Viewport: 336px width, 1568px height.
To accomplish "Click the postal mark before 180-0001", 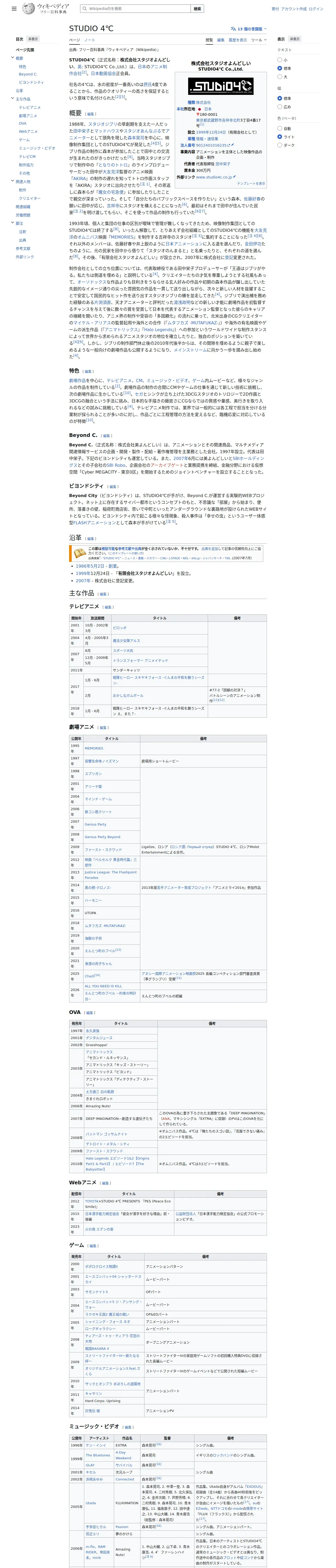I will click(x=198, y=114).
